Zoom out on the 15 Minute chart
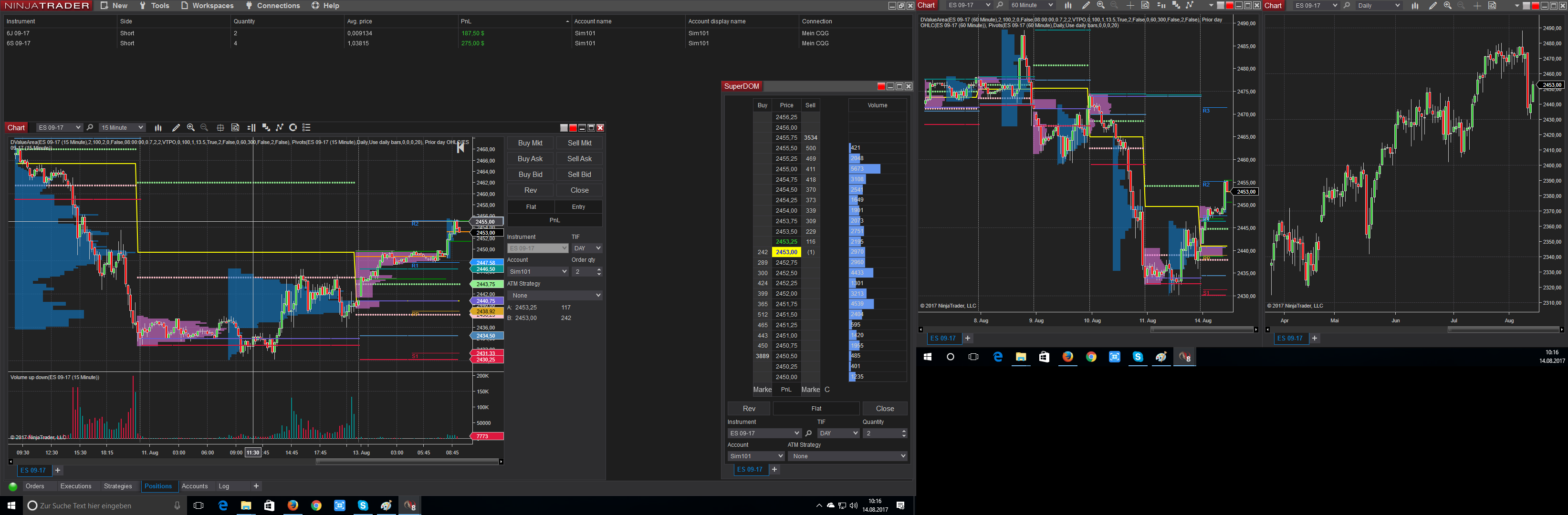Screen dimensions: 1568x515 205,128
